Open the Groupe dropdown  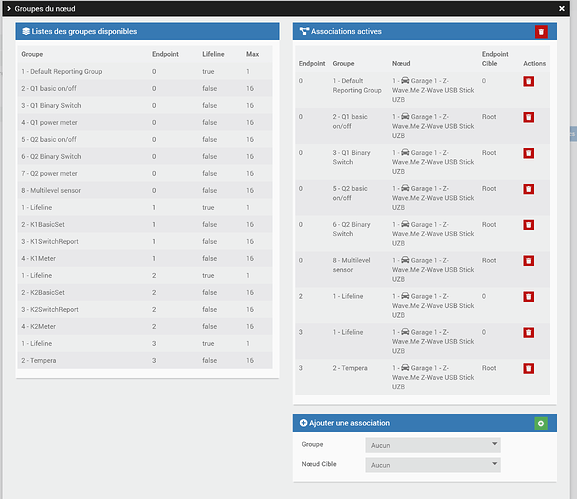tap(433, 445)
